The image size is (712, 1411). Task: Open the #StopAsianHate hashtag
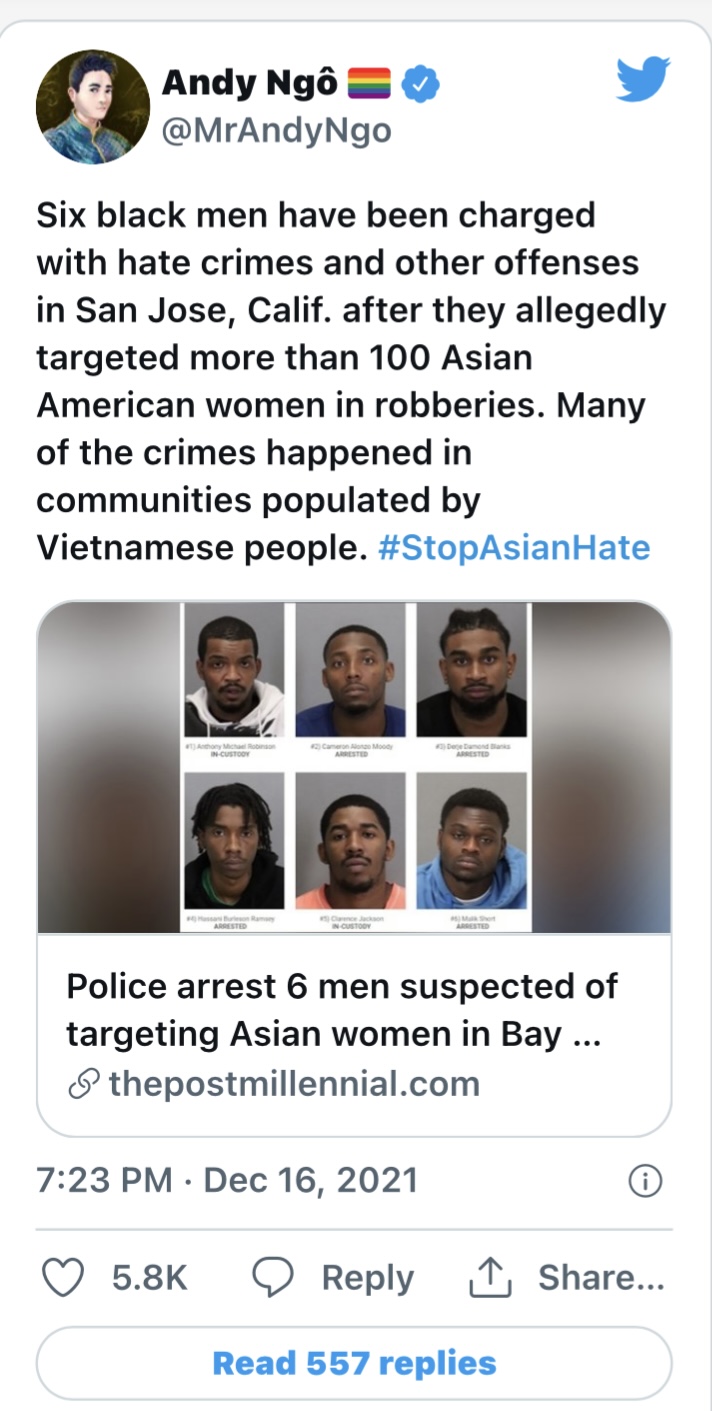[x=514, y=548]
